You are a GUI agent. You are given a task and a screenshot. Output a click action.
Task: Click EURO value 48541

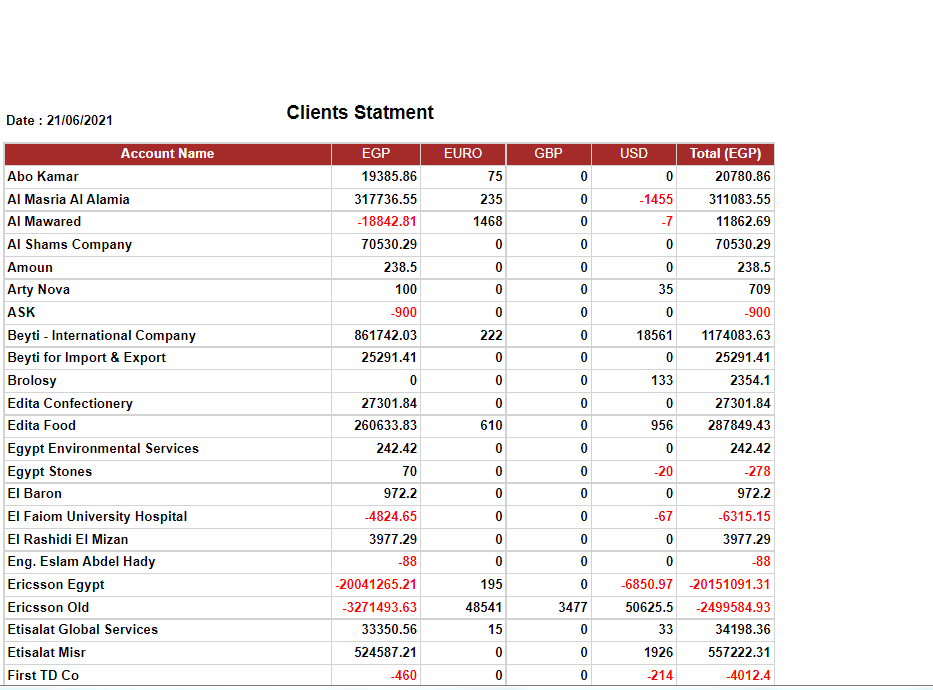click(484, 607)
